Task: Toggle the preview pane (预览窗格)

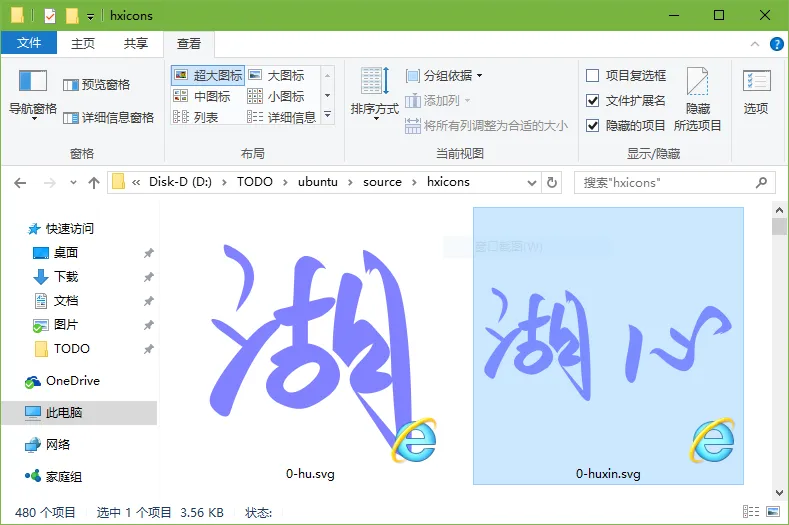Action: pos(97,85)
